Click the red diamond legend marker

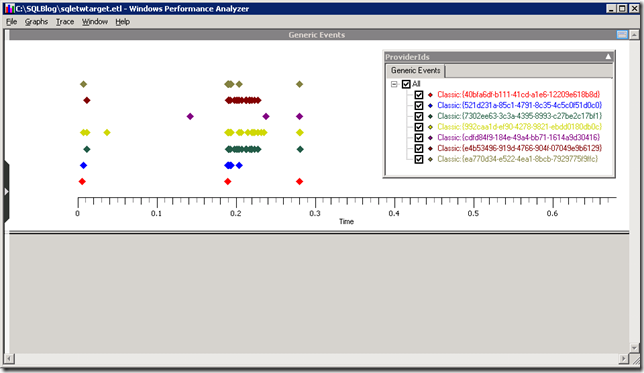coord(430,95)
